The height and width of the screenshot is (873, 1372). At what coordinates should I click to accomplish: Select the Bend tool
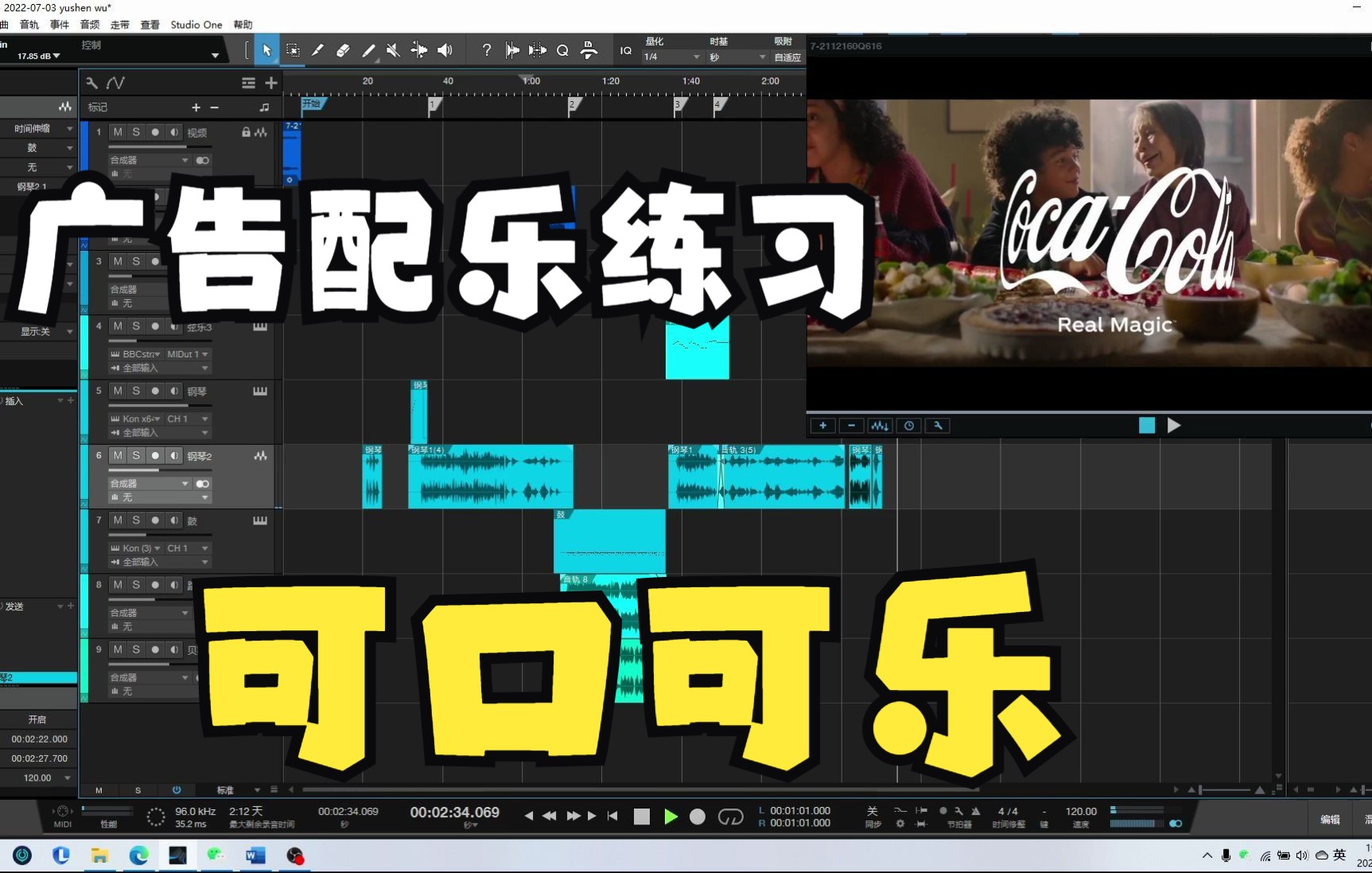pos(418,50)
